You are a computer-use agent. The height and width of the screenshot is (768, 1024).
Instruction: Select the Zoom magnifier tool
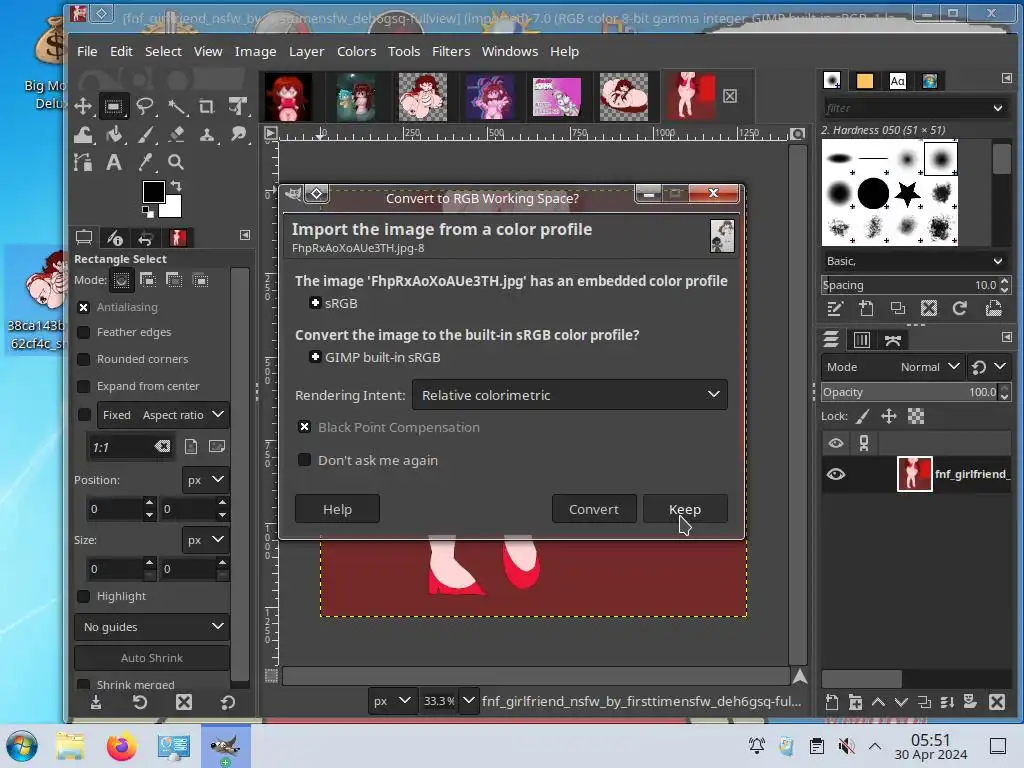175,162
